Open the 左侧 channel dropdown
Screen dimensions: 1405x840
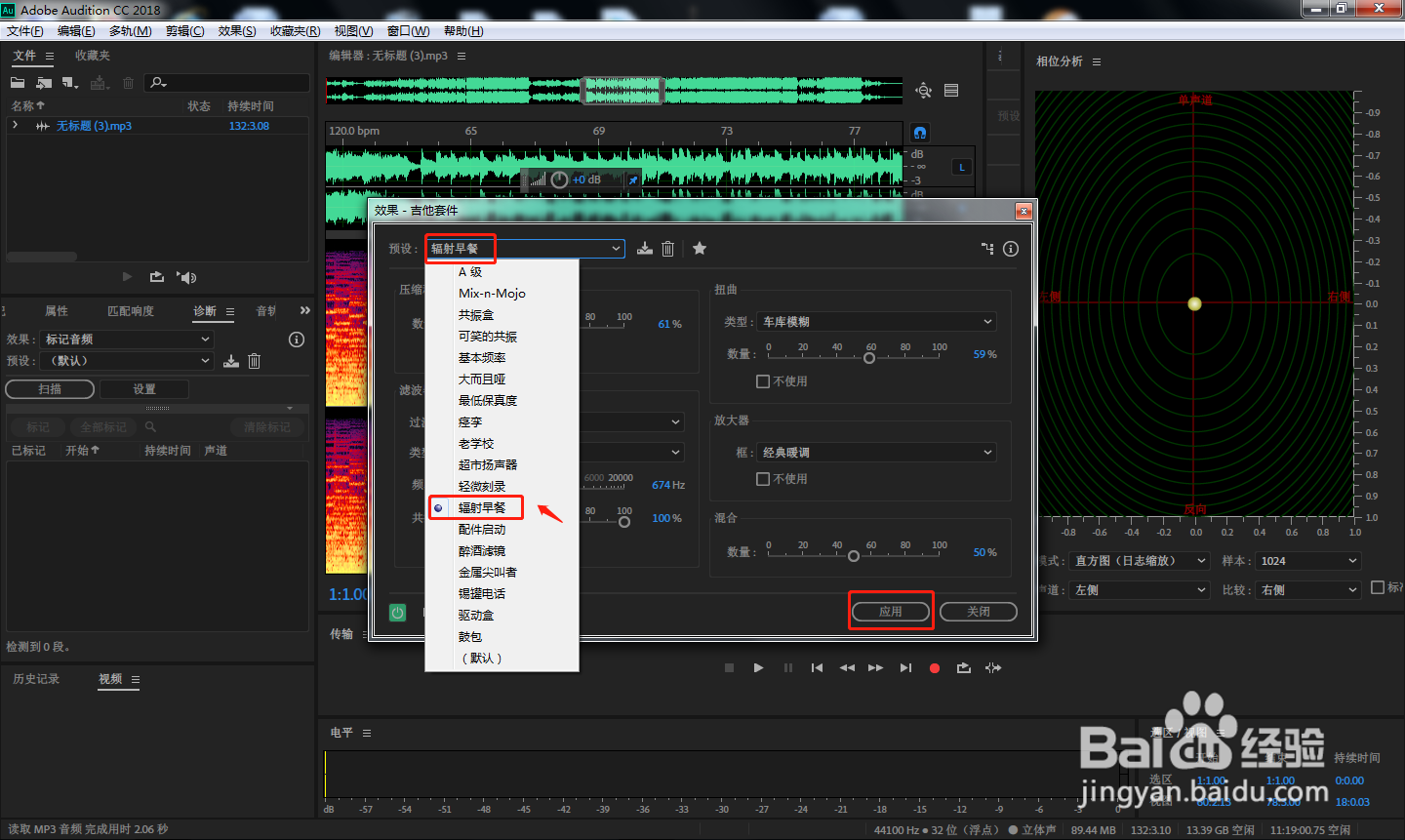1141,590
